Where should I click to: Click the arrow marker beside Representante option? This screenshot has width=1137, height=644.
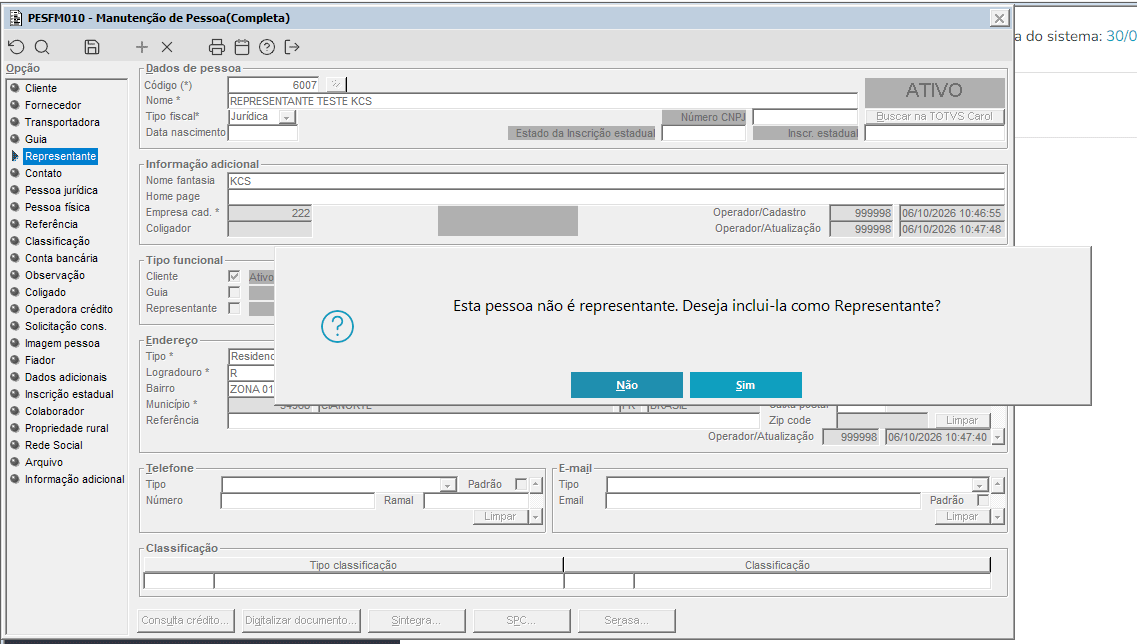pos(15,156)
